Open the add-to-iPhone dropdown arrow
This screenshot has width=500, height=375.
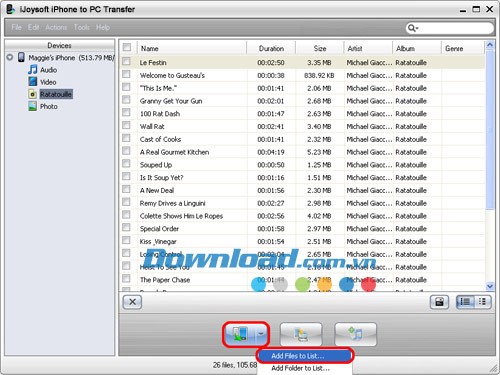point(262,334)
